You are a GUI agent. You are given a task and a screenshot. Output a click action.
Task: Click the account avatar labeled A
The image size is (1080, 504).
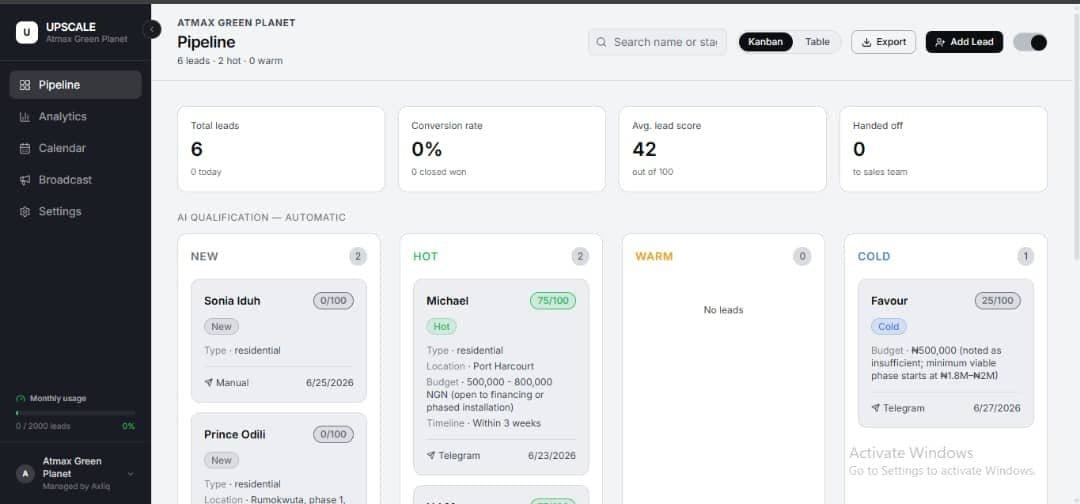click(25, 474)
